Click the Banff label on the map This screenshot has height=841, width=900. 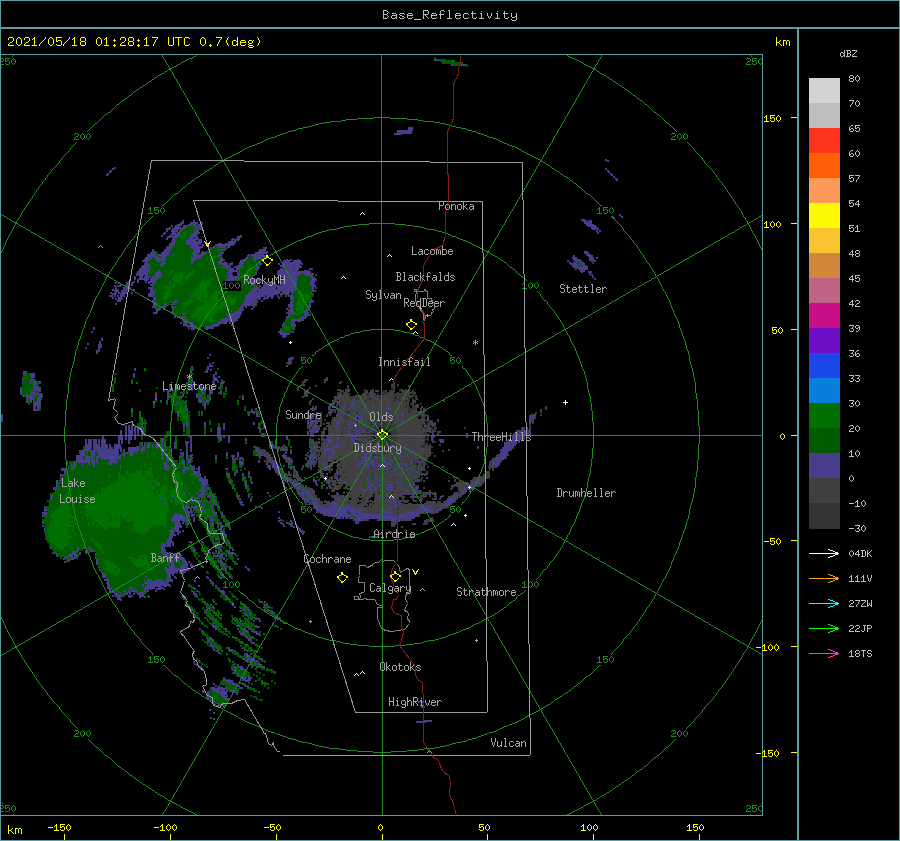[x=165, y=558]
